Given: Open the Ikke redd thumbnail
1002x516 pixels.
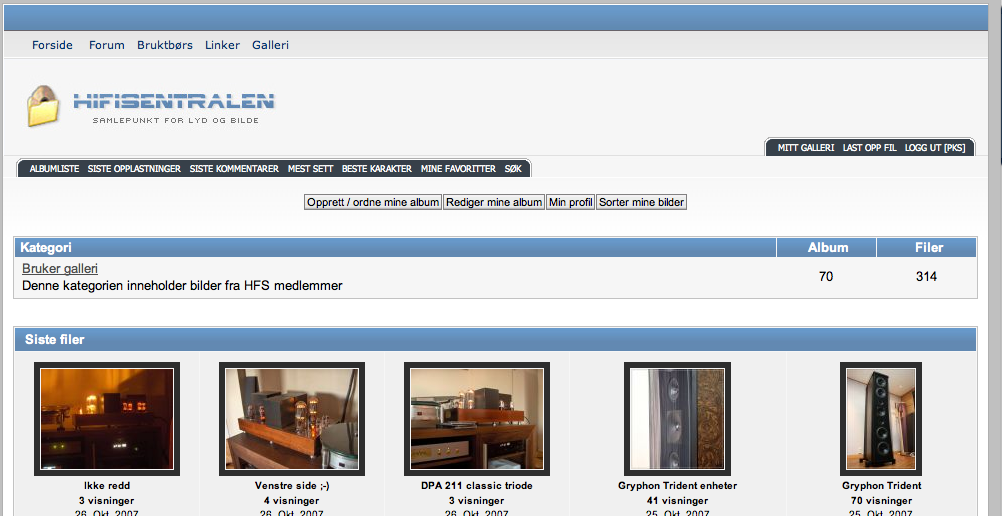Looking at the screenshot, I should tap(107, 419).
